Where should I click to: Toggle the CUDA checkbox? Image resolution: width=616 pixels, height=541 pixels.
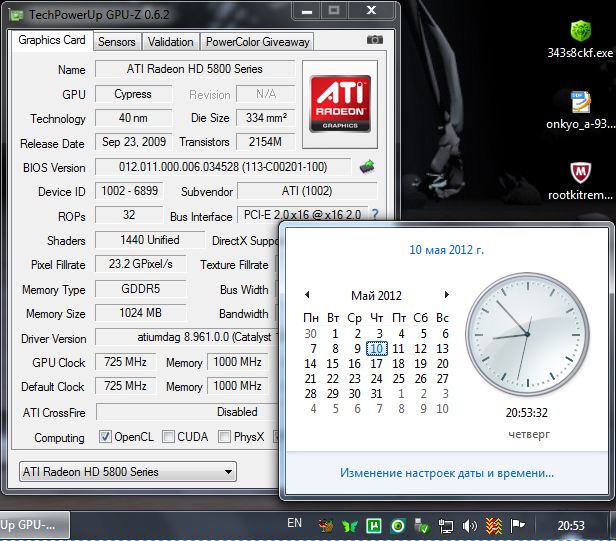pos(168,436)
